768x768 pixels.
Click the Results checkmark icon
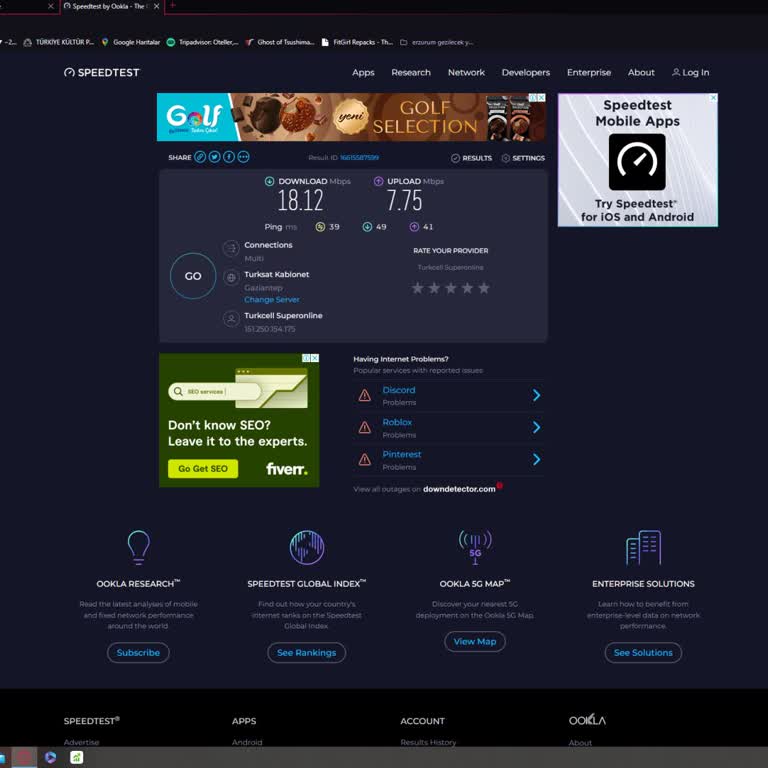pyautogui.click(x=456, y=158)
